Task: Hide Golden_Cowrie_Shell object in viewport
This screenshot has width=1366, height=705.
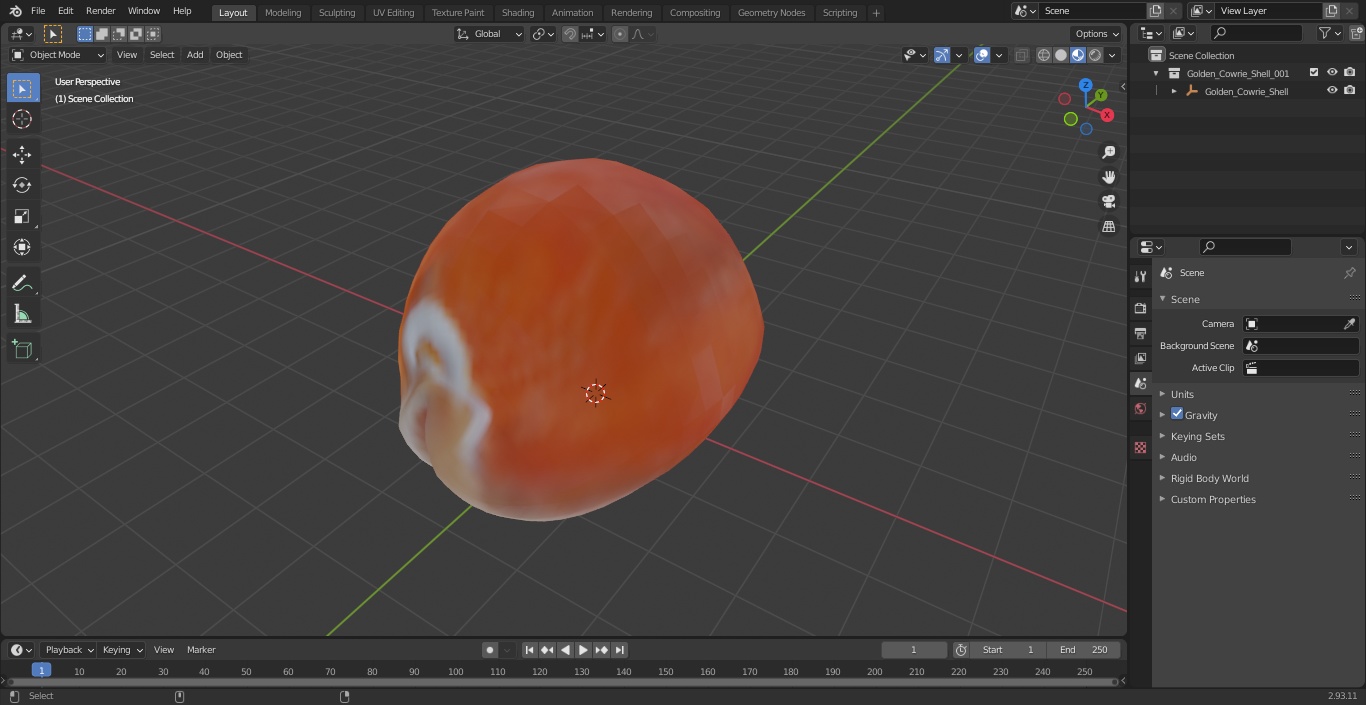Action: 1332,90
